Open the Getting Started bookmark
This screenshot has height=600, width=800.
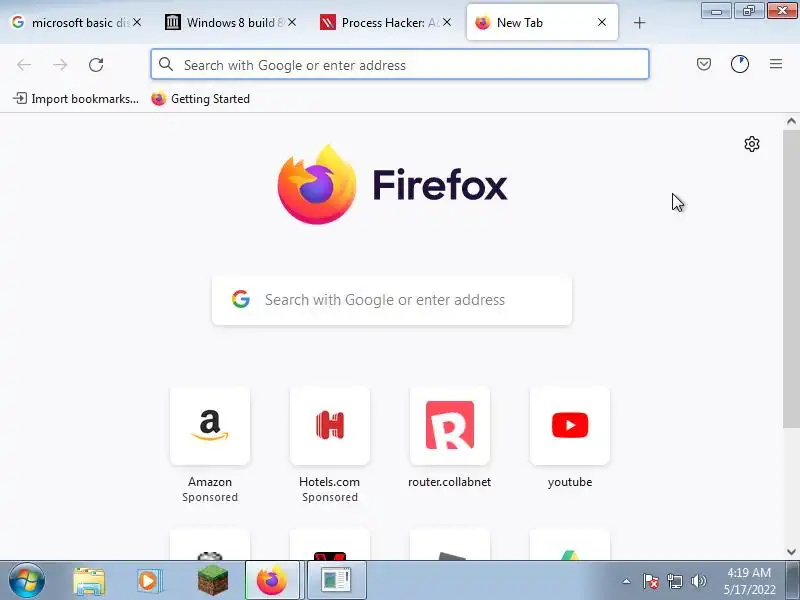point(201,98)
